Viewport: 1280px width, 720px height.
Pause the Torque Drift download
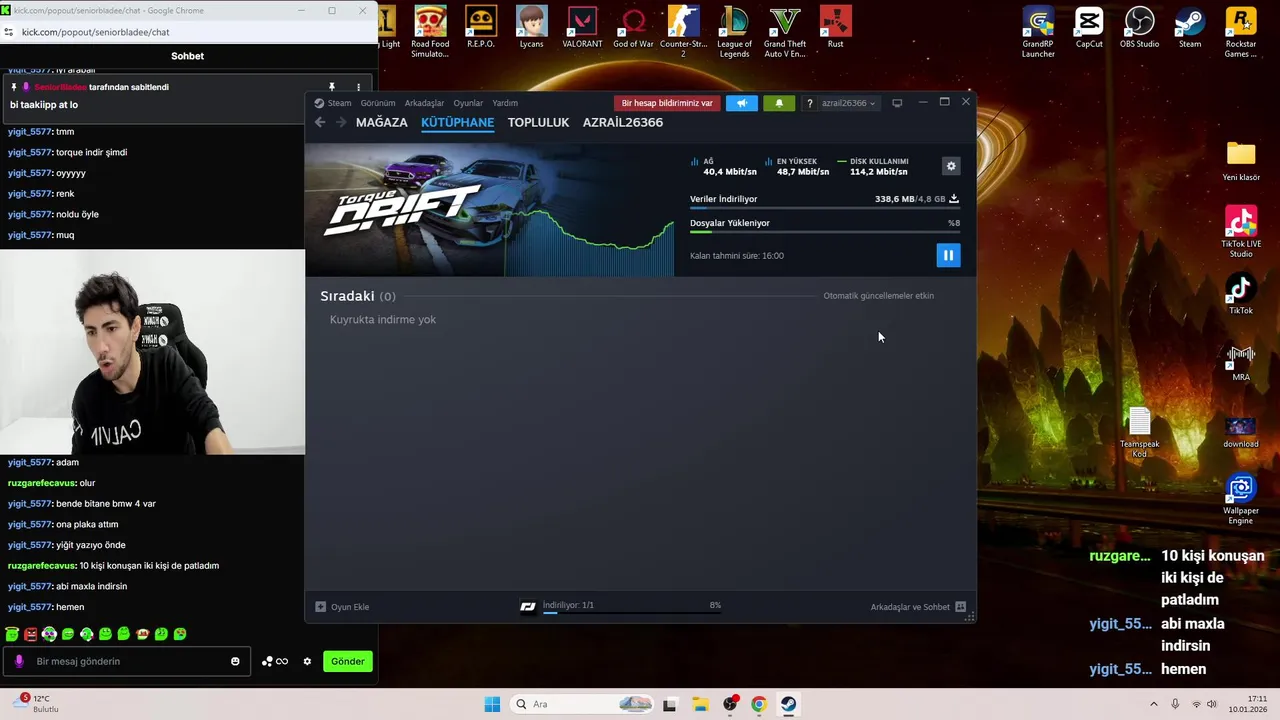tap(948, 255)
